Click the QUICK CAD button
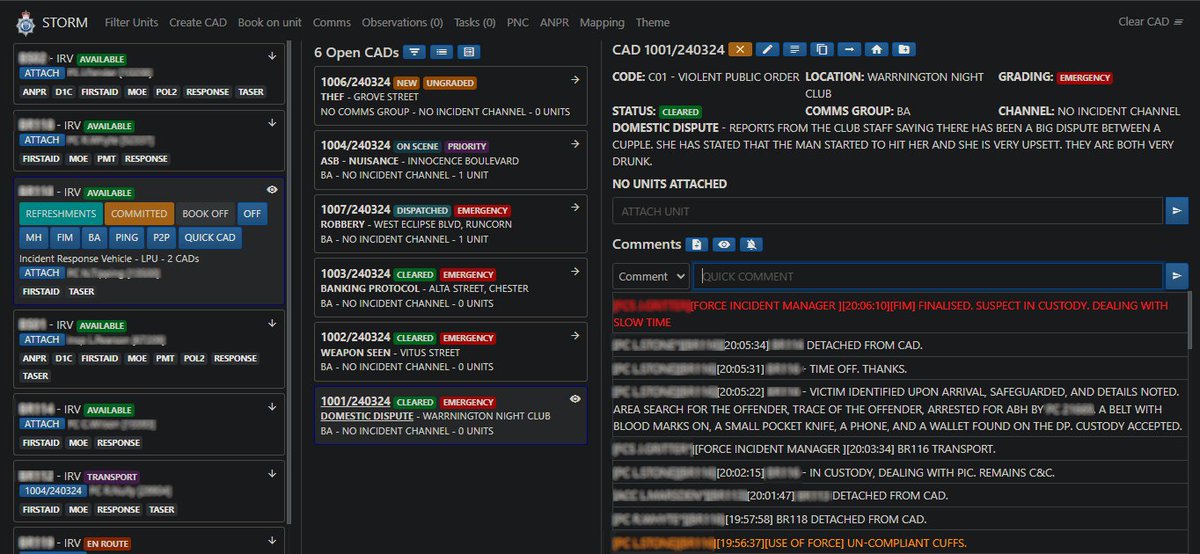1200x554 pixels. coord(210,238)
